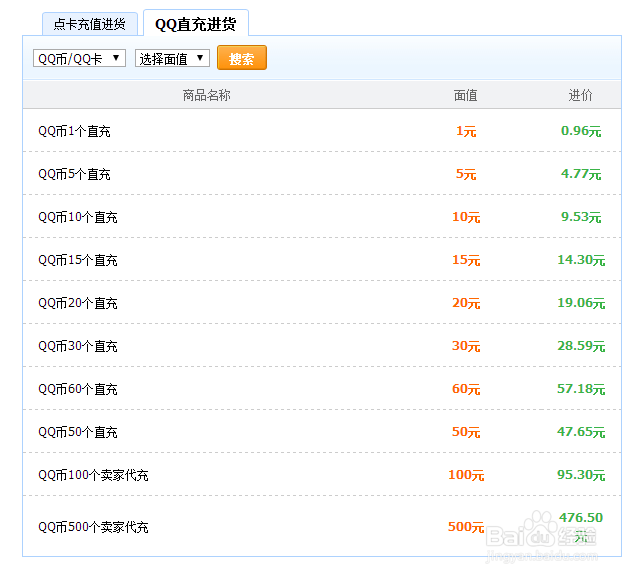Click the orange 搜索 button
Screen dimensions: 634x578
pos(242,58)
